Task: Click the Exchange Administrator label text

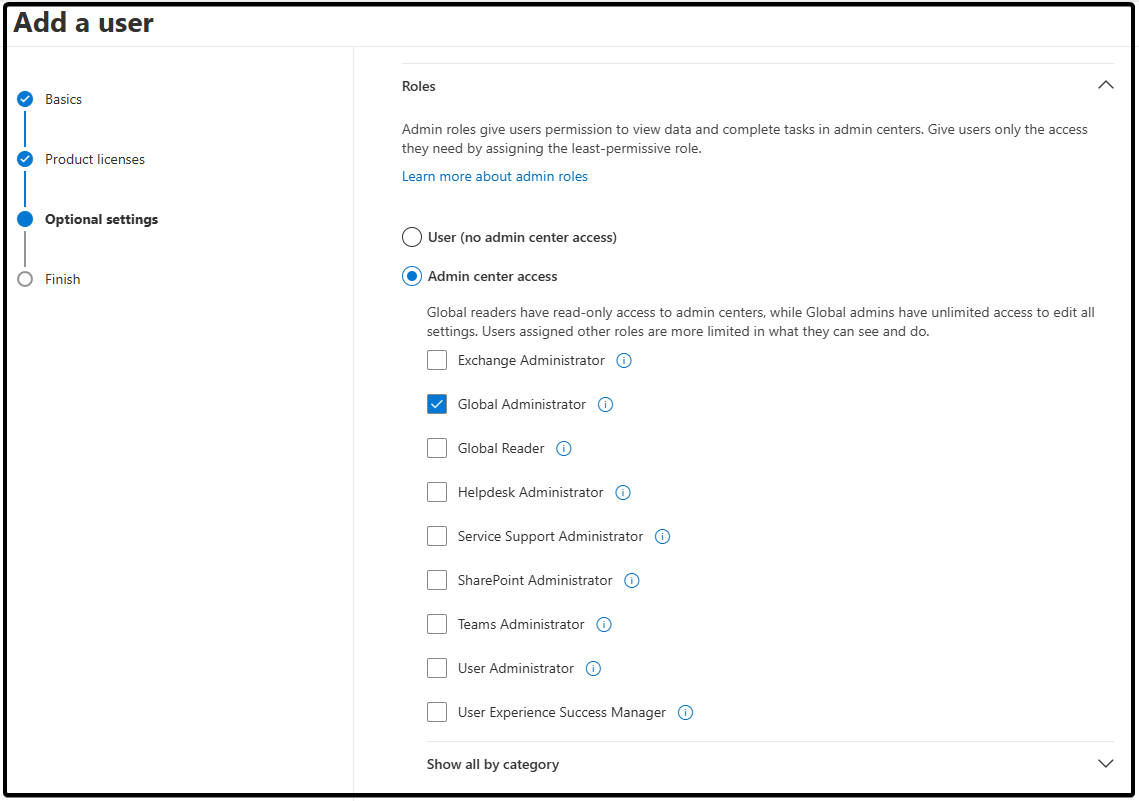Action: pyautogui.click(x=531, y=360)
